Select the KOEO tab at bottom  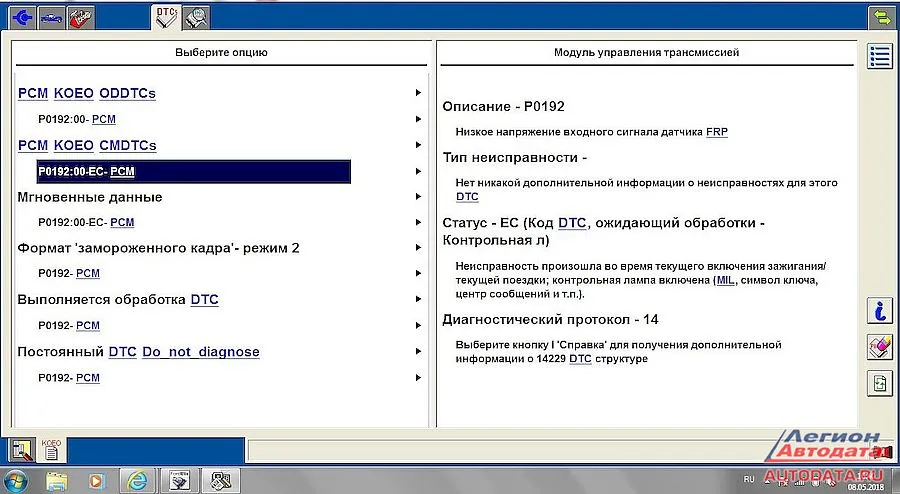(52, 450)
